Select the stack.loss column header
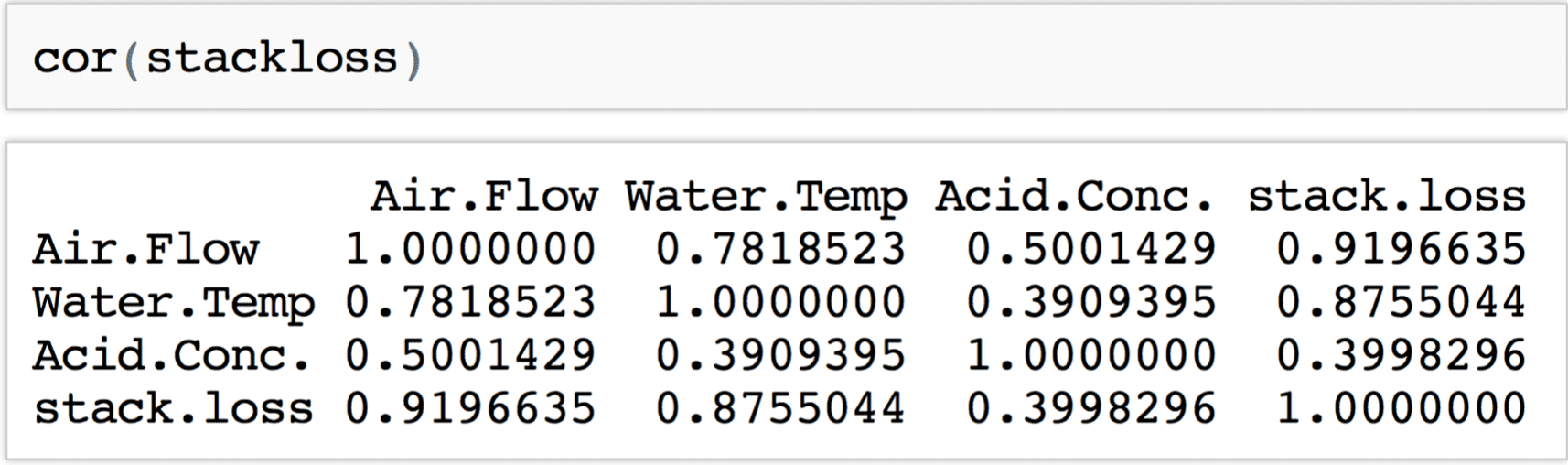This screenshot has height=465, width=1568. (1387, 196)
